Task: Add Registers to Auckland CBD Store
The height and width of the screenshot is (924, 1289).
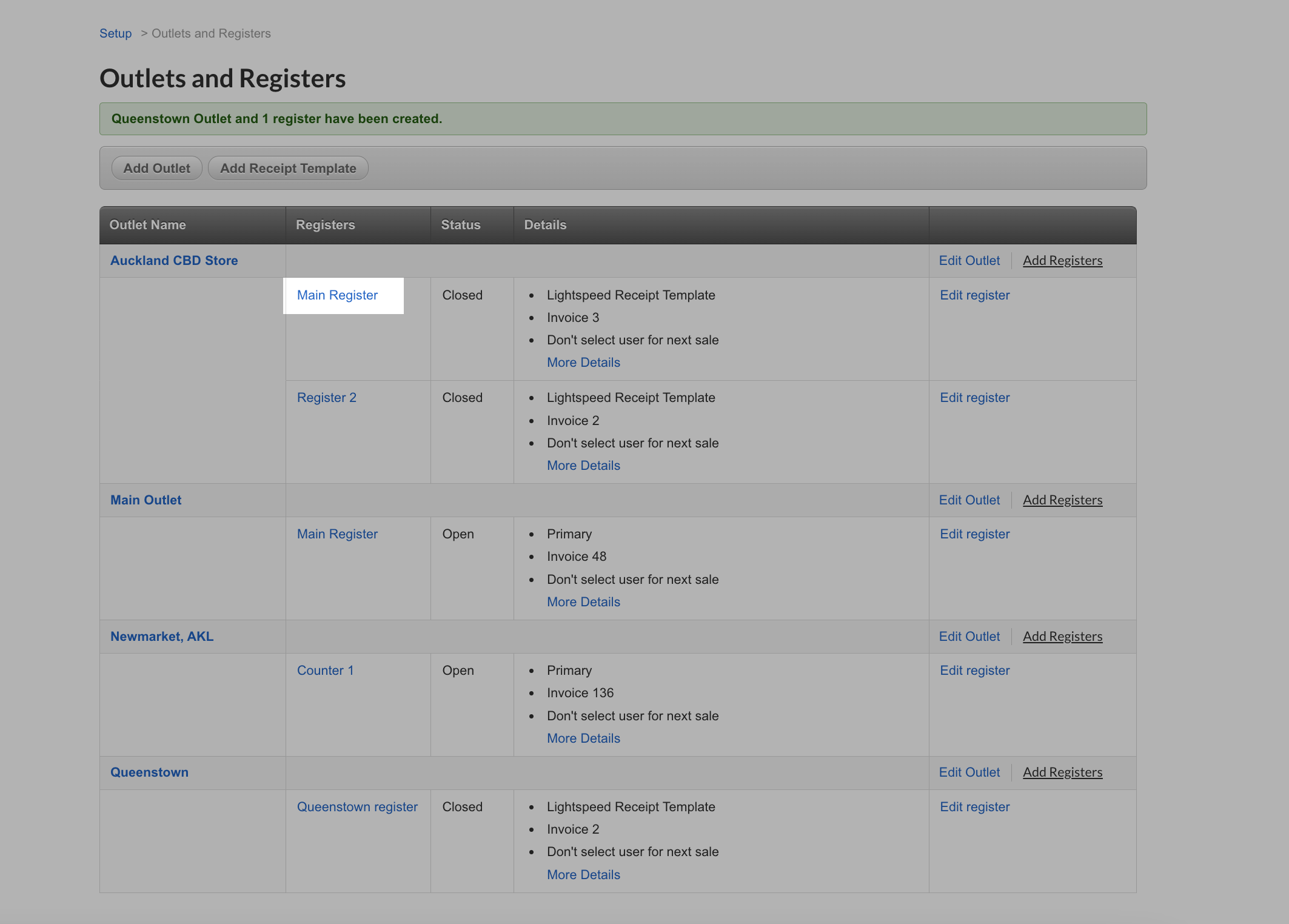Action: tap(1063, 260)
